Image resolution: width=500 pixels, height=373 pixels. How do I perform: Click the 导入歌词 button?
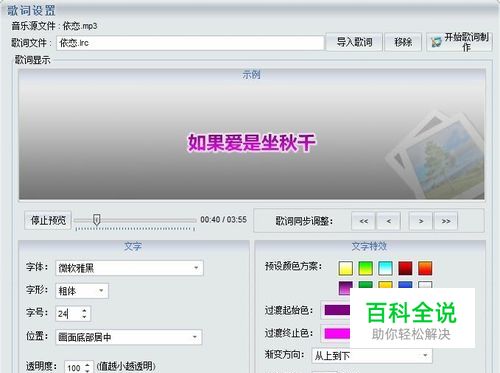354,42
